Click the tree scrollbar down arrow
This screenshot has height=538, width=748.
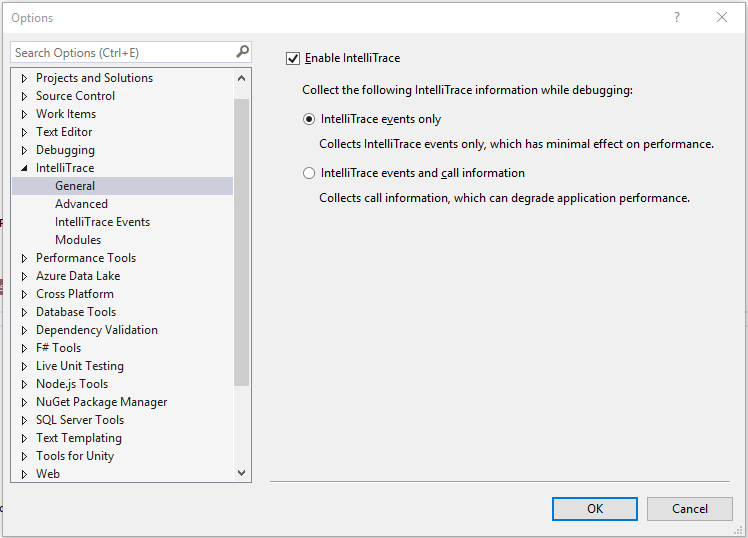[241, 473]
